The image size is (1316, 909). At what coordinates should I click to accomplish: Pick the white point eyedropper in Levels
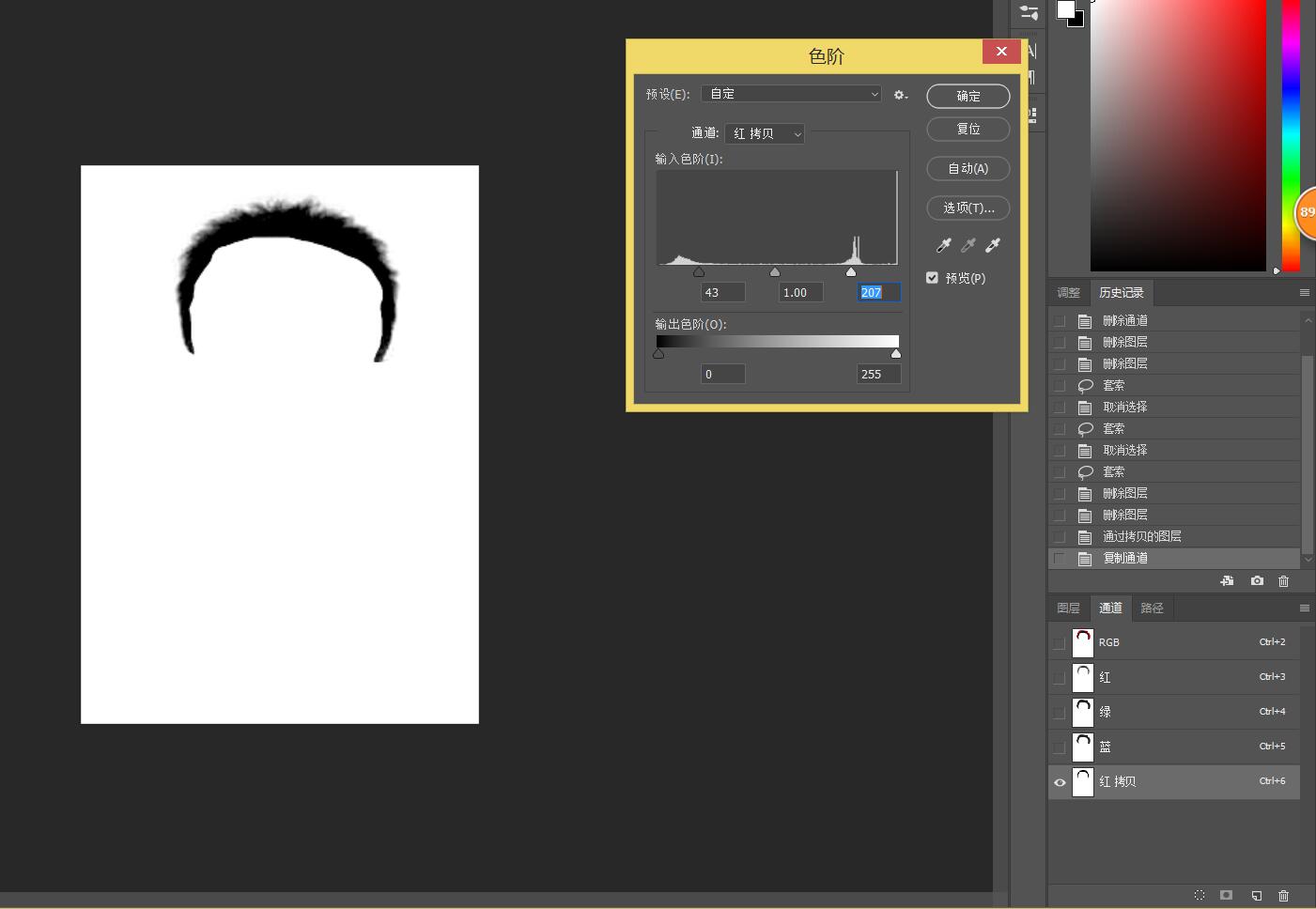pyautogui.click(x=993, y=246)
